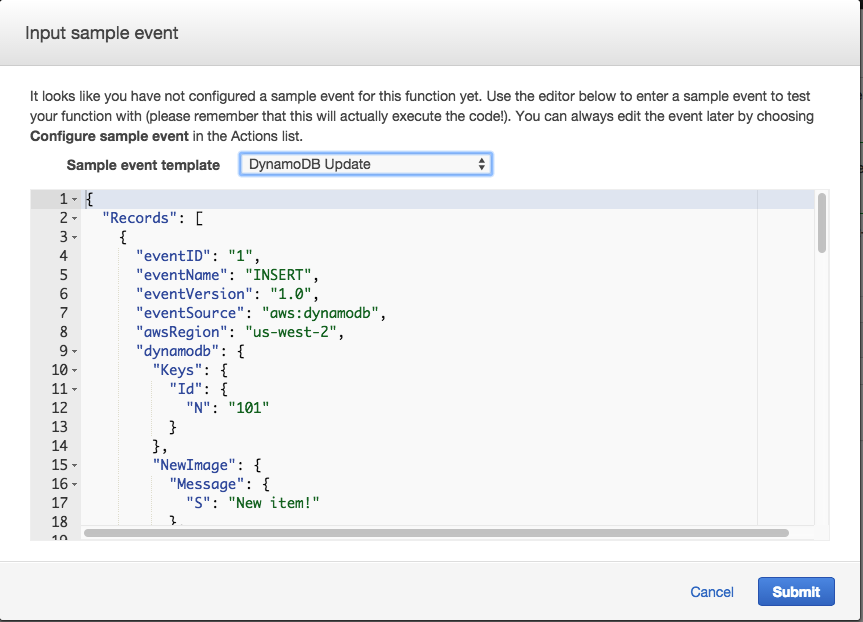Viewport: 863px width, 622px height.
Task: Click the dropdown's double-arrow selector icon
Action: coord(481,164)
